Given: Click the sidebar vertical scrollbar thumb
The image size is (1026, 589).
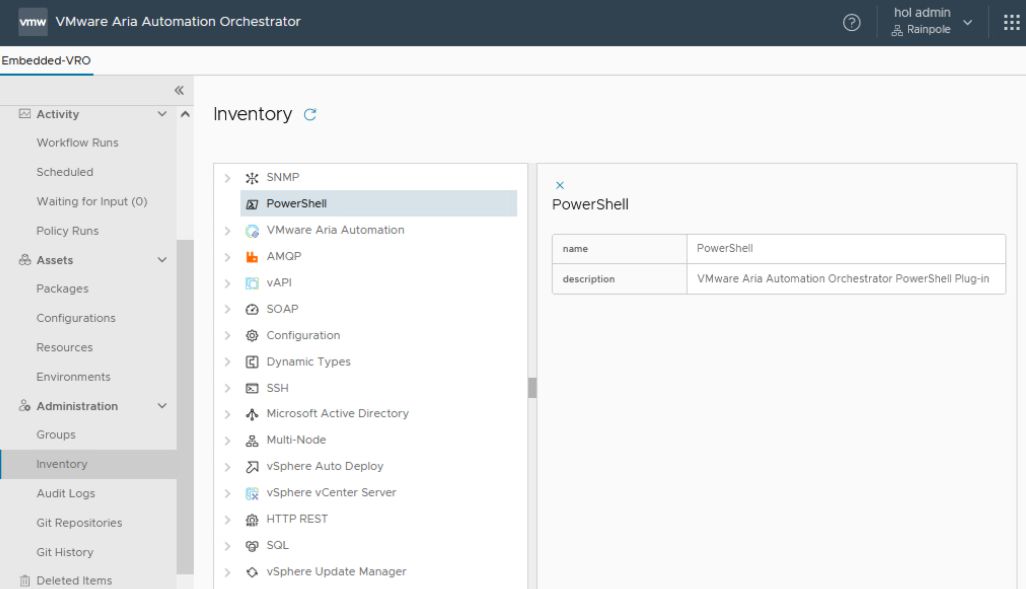Looking at the screenshot, I should click(x=185, y=406).
